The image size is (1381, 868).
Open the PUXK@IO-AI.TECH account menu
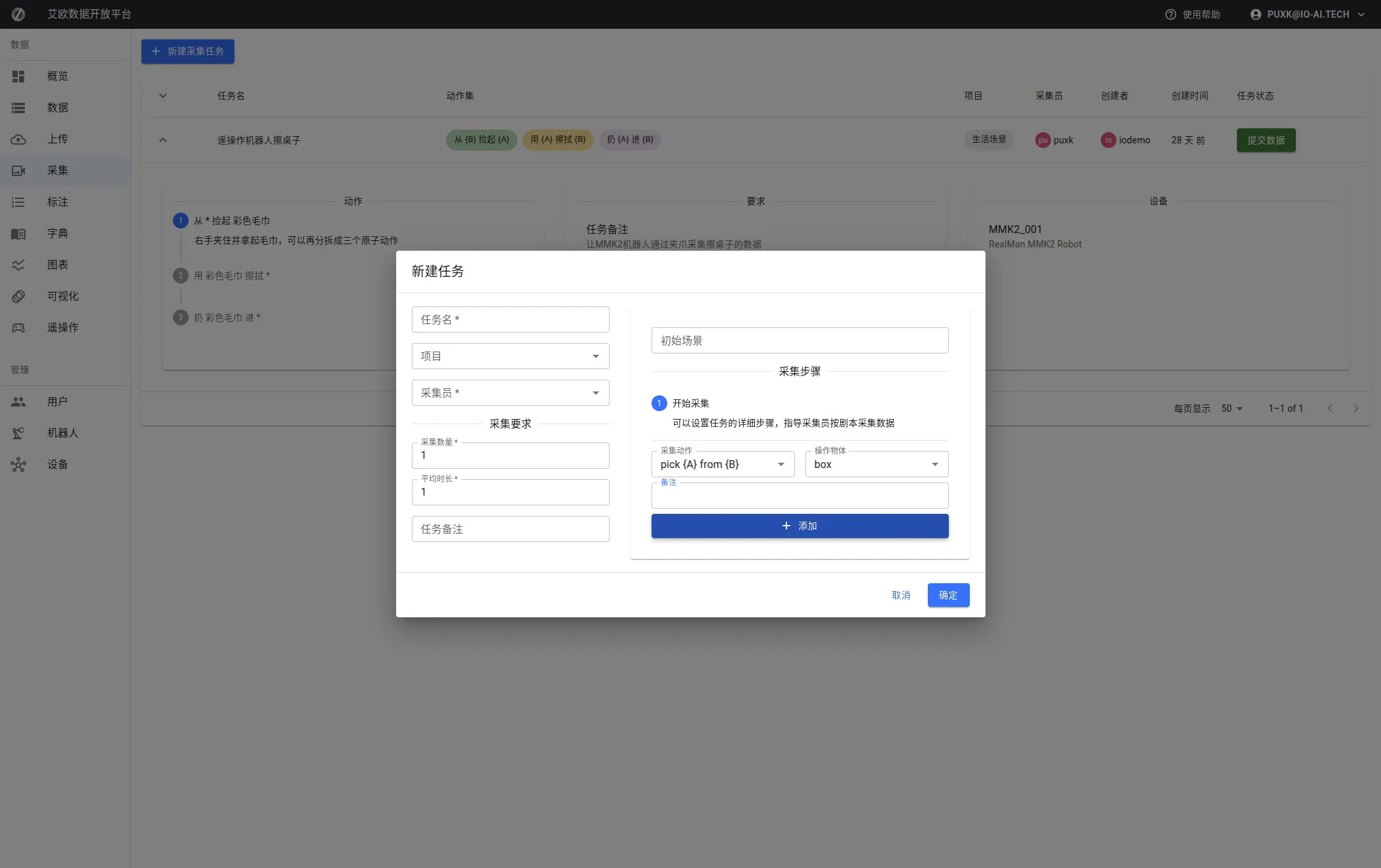pos(1307,14)
